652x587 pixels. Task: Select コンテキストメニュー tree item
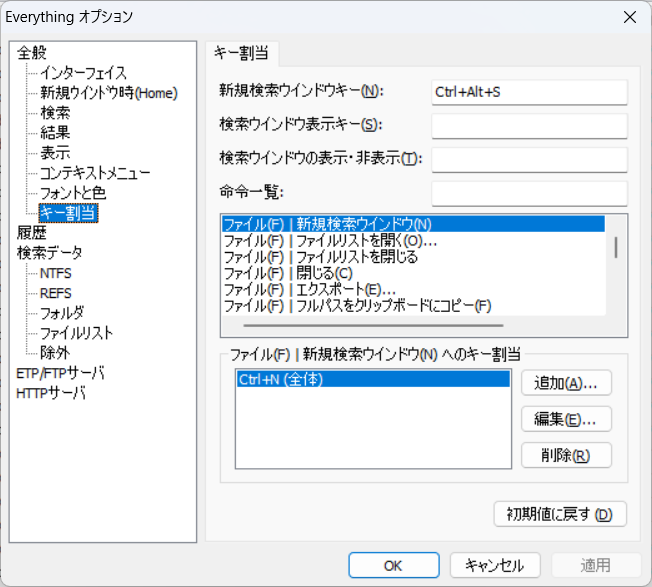click(x=95, y=173)
